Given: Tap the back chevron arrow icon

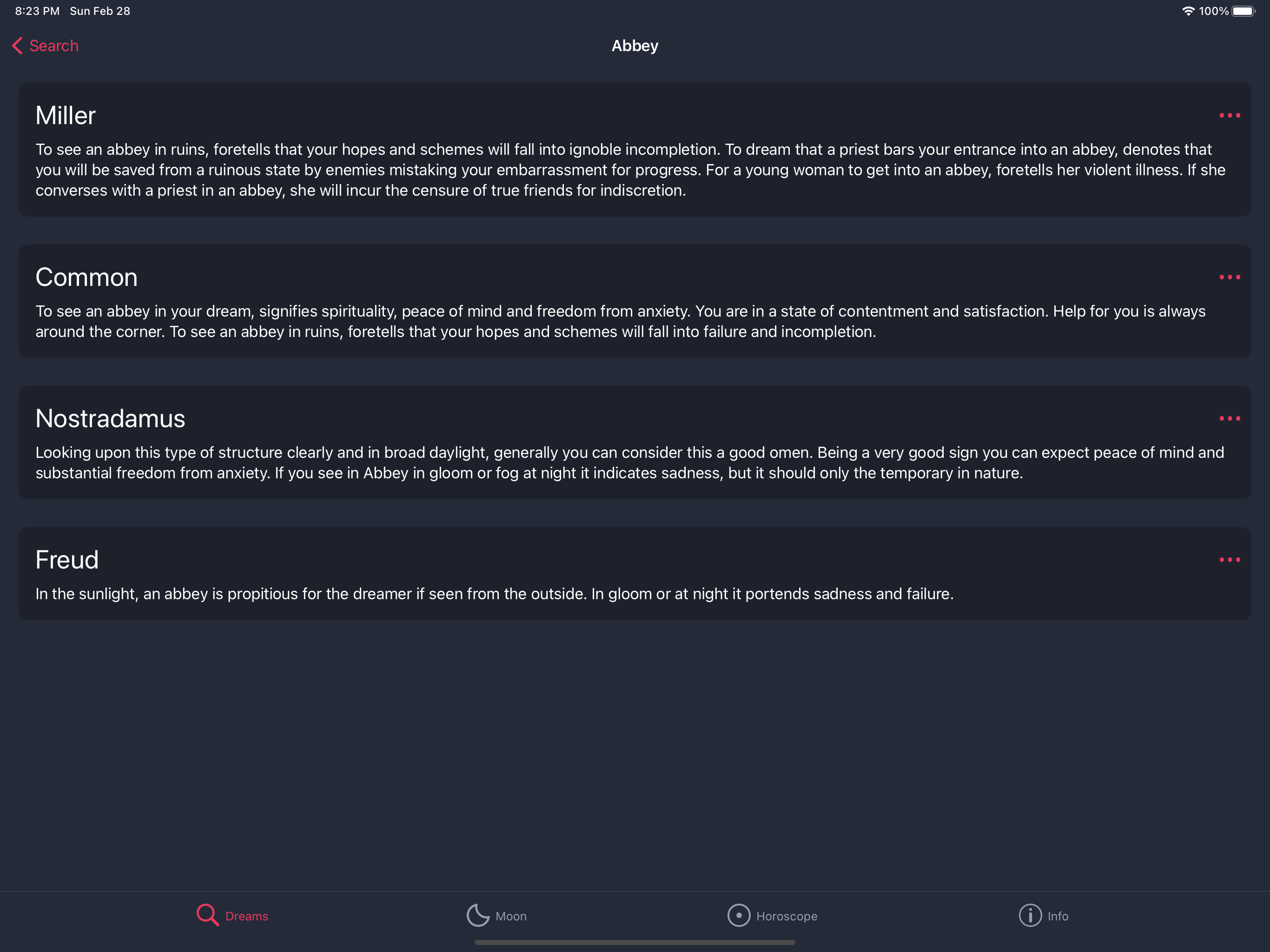Looking at the screenshot, I should click(x=17, y=46).
